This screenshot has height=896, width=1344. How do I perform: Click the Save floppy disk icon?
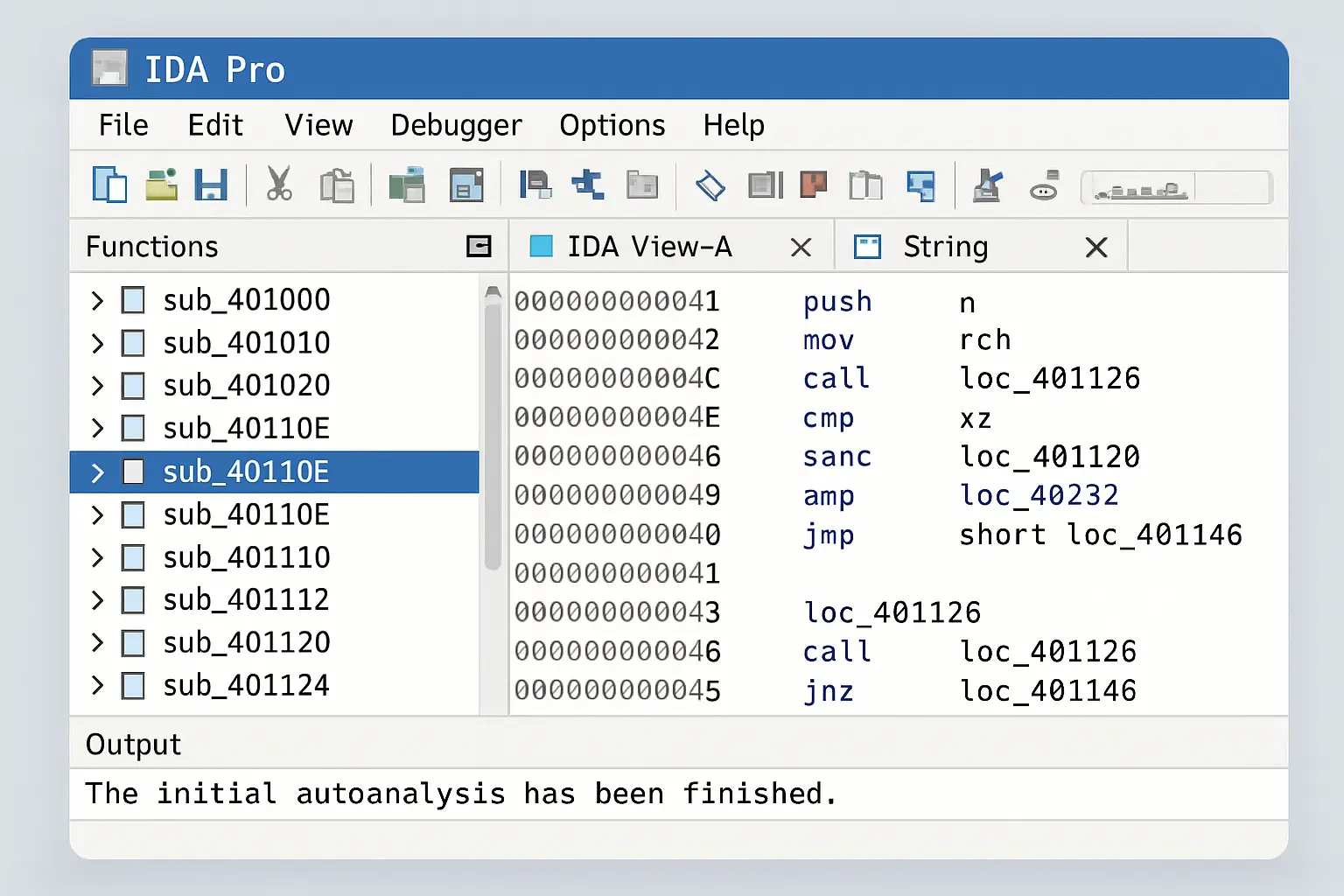tap(211, 185)
